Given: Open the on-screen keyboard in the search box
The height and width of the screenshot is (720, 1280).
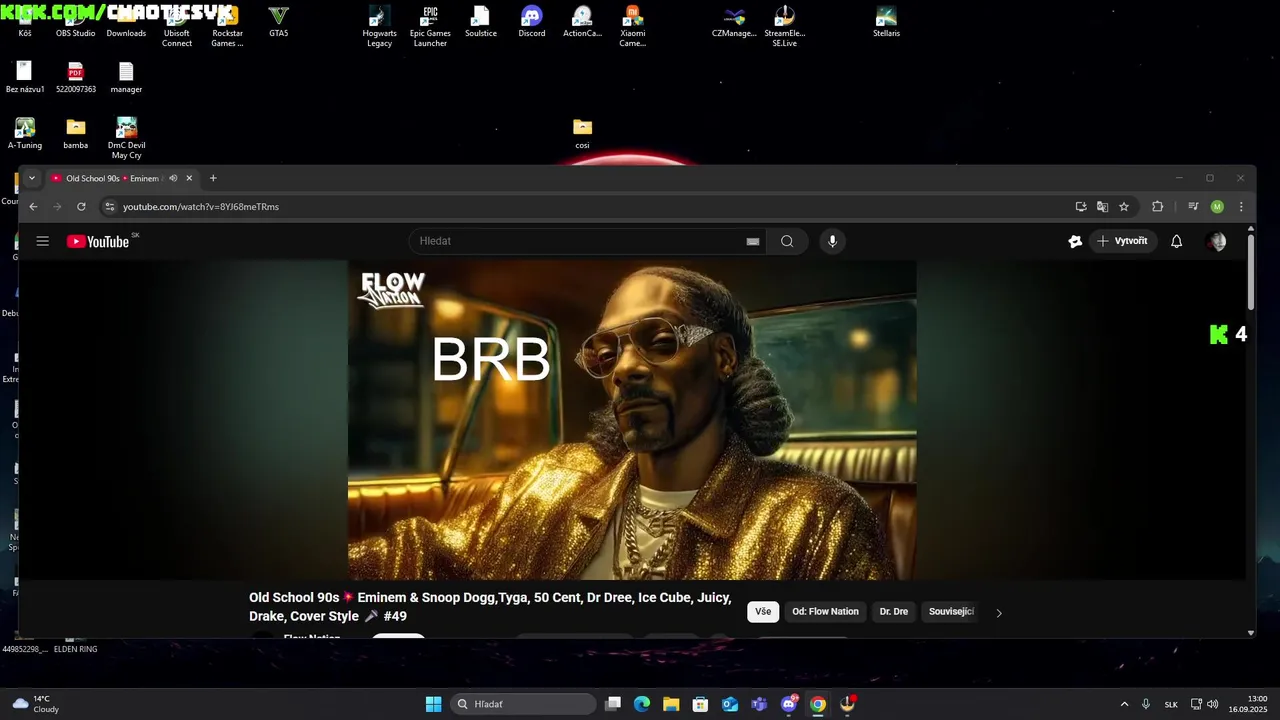Looking at the screenshot, I should pyautogui.click(x=753, y=241).
